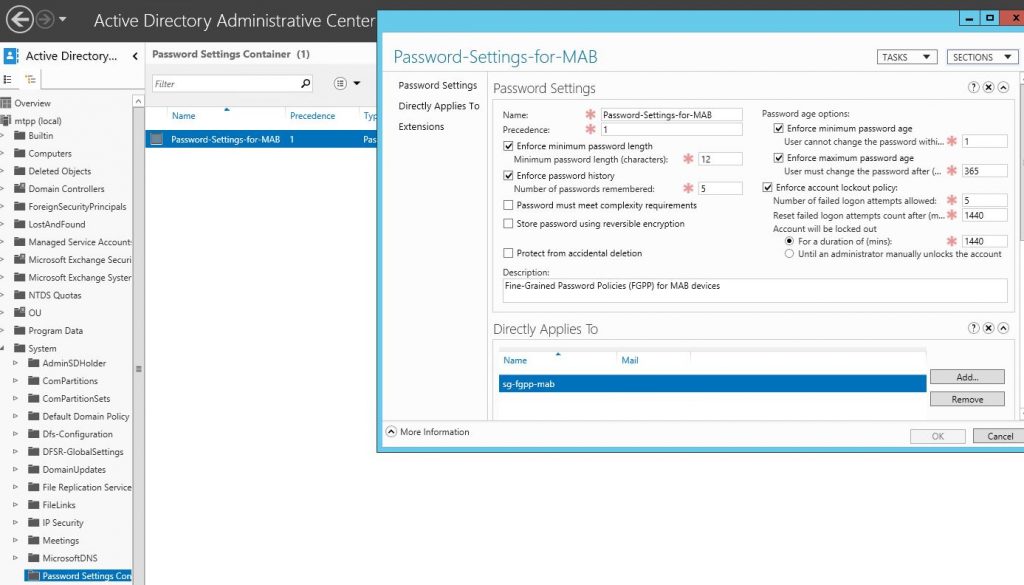The image size is (1024, 585).
Task: Enable Password must meet complexity requirements
Action: (508, 205)
